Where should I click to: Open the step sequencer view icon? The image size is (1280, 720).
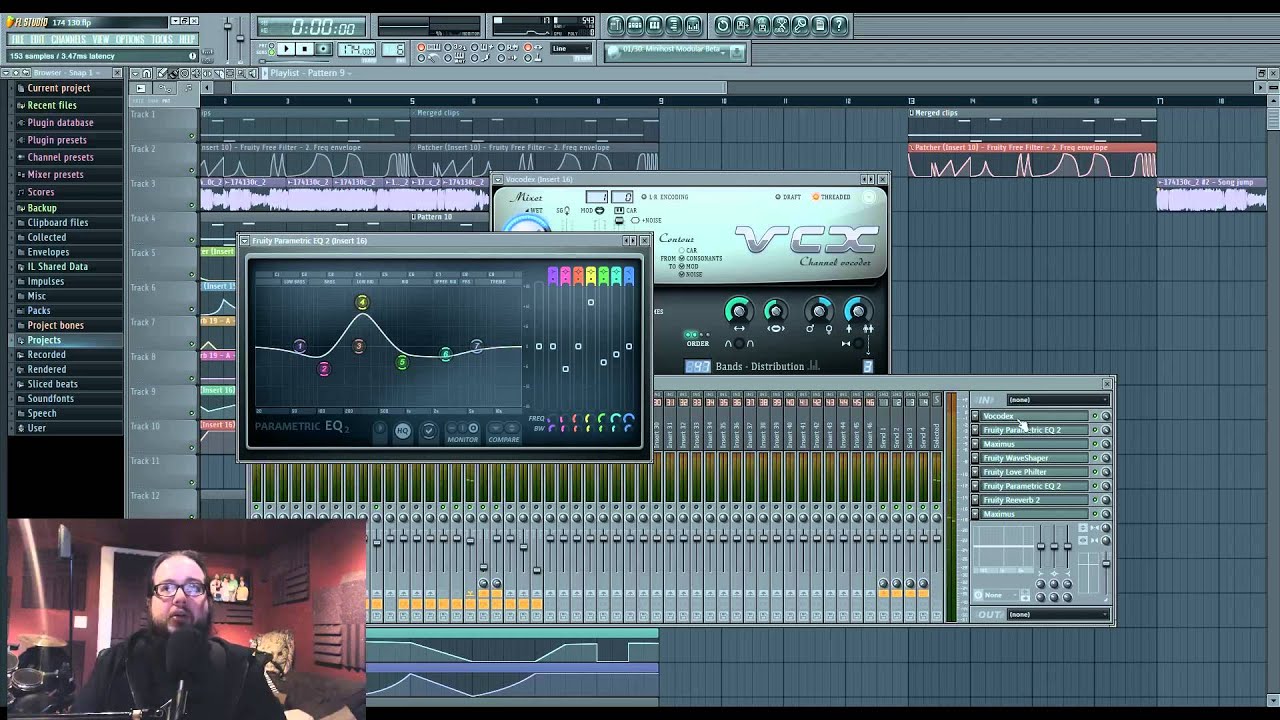click(635, 25)
